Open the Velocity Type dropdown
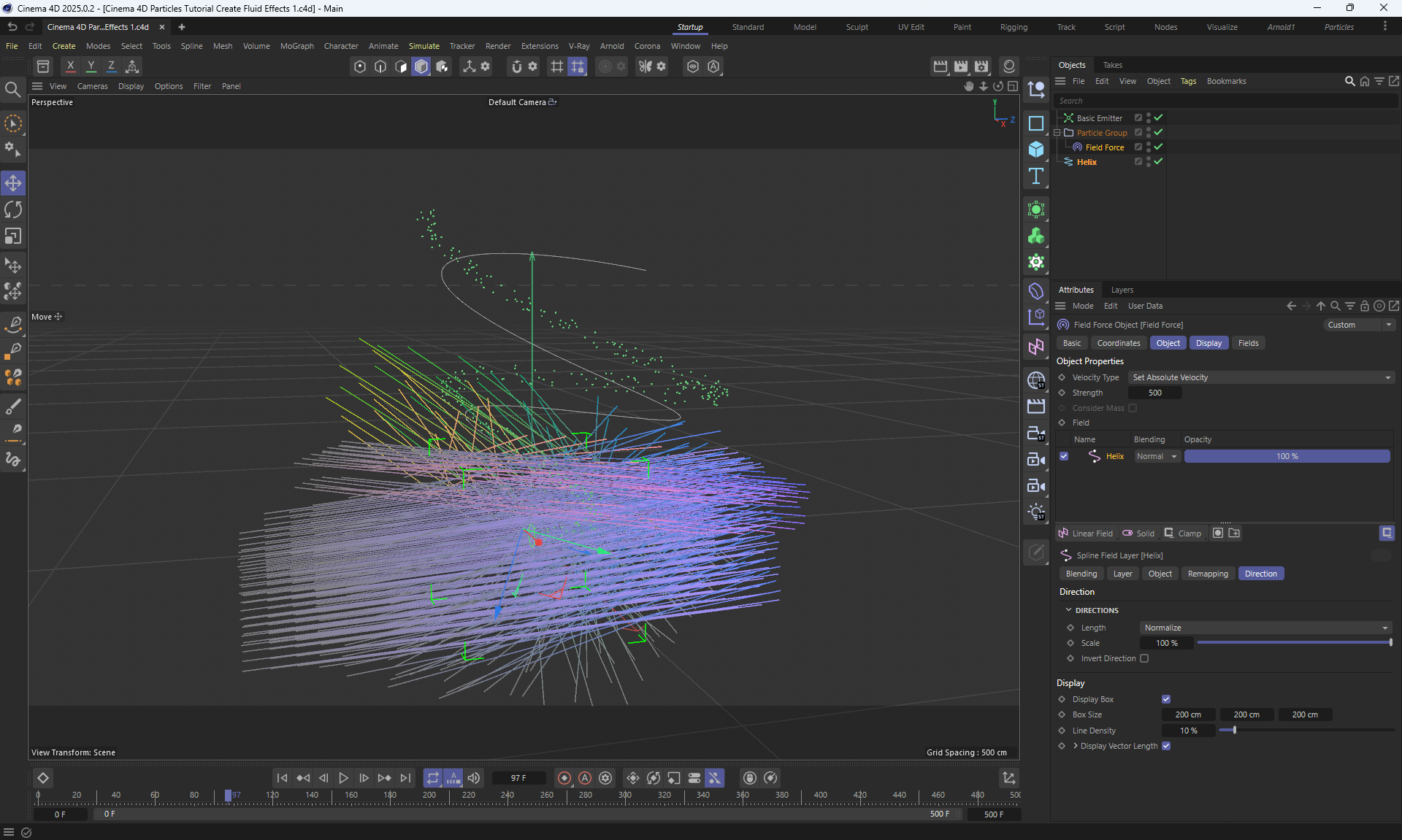 pos(1261,377)
